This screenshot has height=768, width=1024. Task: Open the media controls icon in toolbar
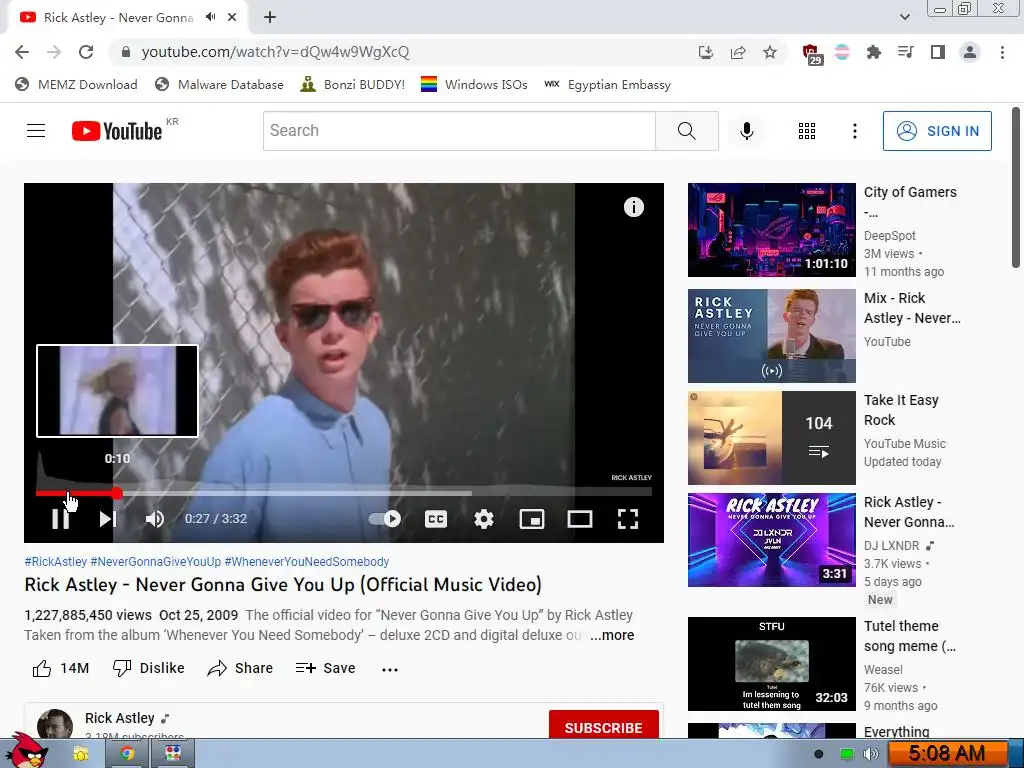pyautogui.click(x=905, y=52)
